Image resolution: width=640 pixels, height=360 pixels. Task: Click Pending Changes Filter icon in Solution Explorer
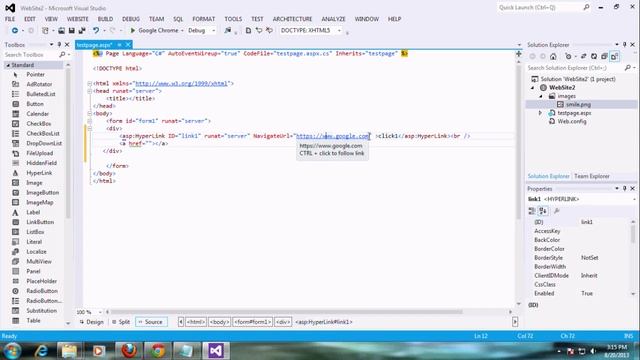(568, 56)
